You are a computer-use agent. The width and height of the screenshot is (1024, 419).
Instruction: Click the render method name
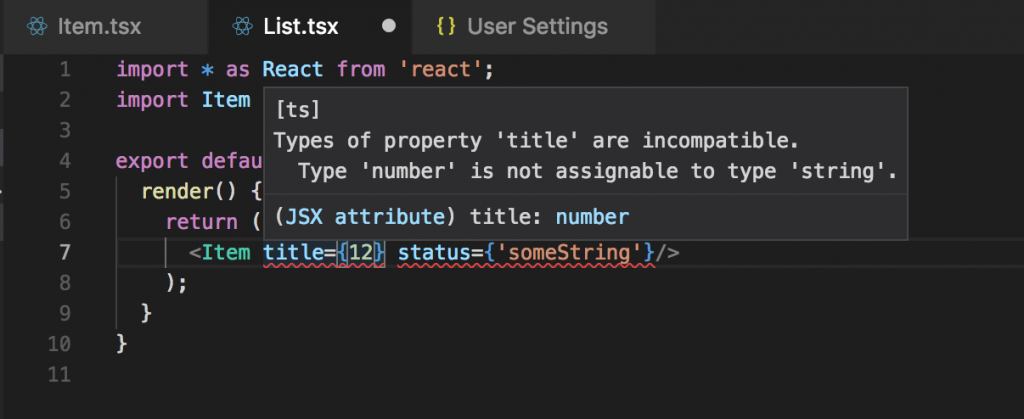[x=172, y=192]
